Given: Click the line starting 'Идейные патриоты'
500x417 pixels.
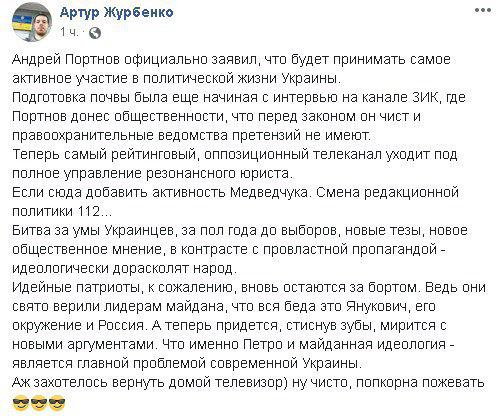Looking at the screenshot, I should point(249,288).
